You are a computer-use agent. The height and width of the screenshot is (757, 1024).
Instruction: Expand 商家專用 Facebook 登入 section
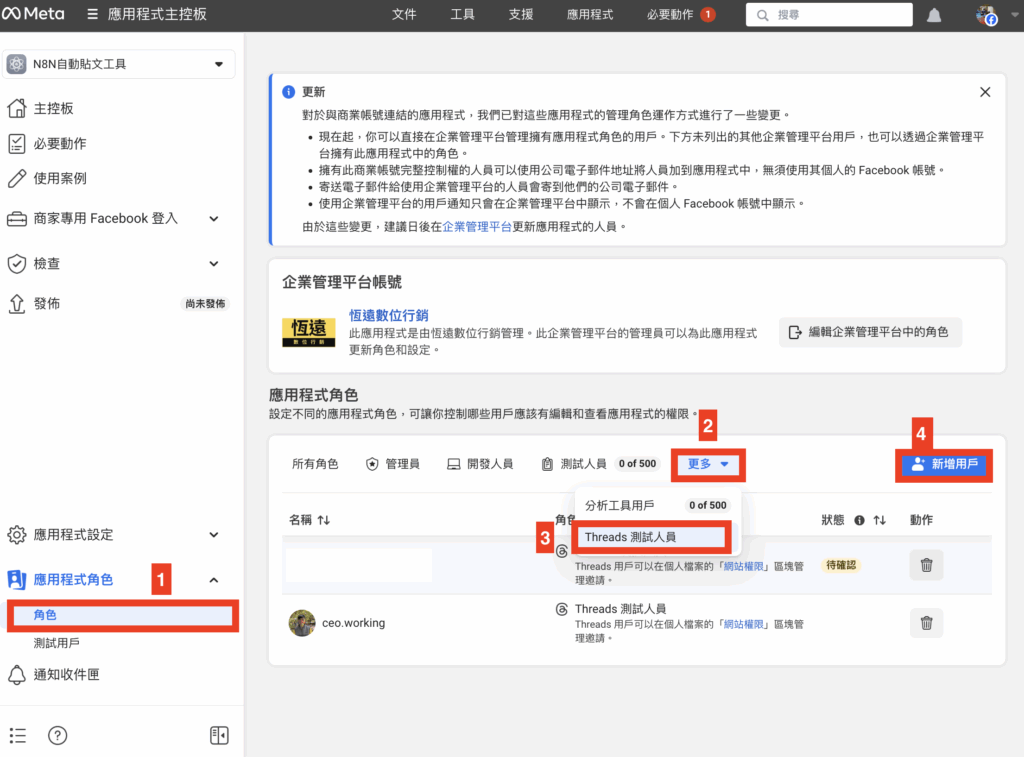point(214,219)
